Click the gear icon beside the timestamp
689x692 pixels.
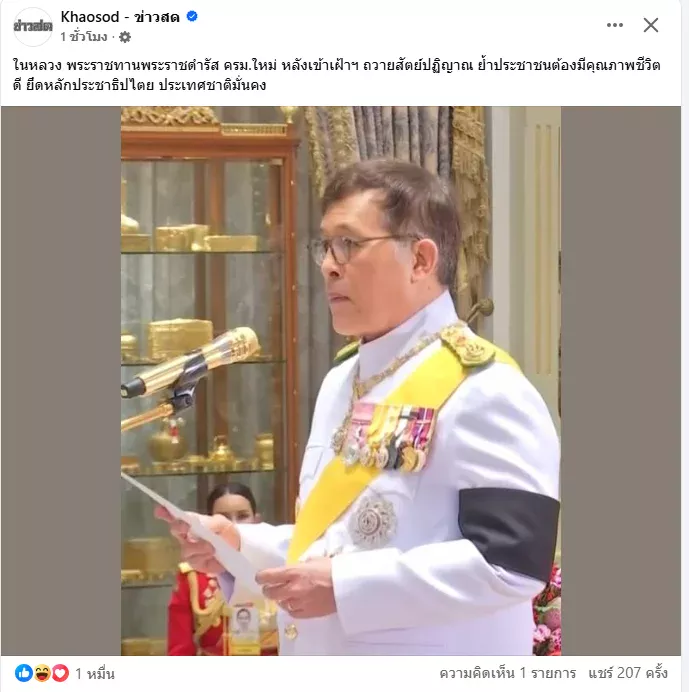pos(125,37)
